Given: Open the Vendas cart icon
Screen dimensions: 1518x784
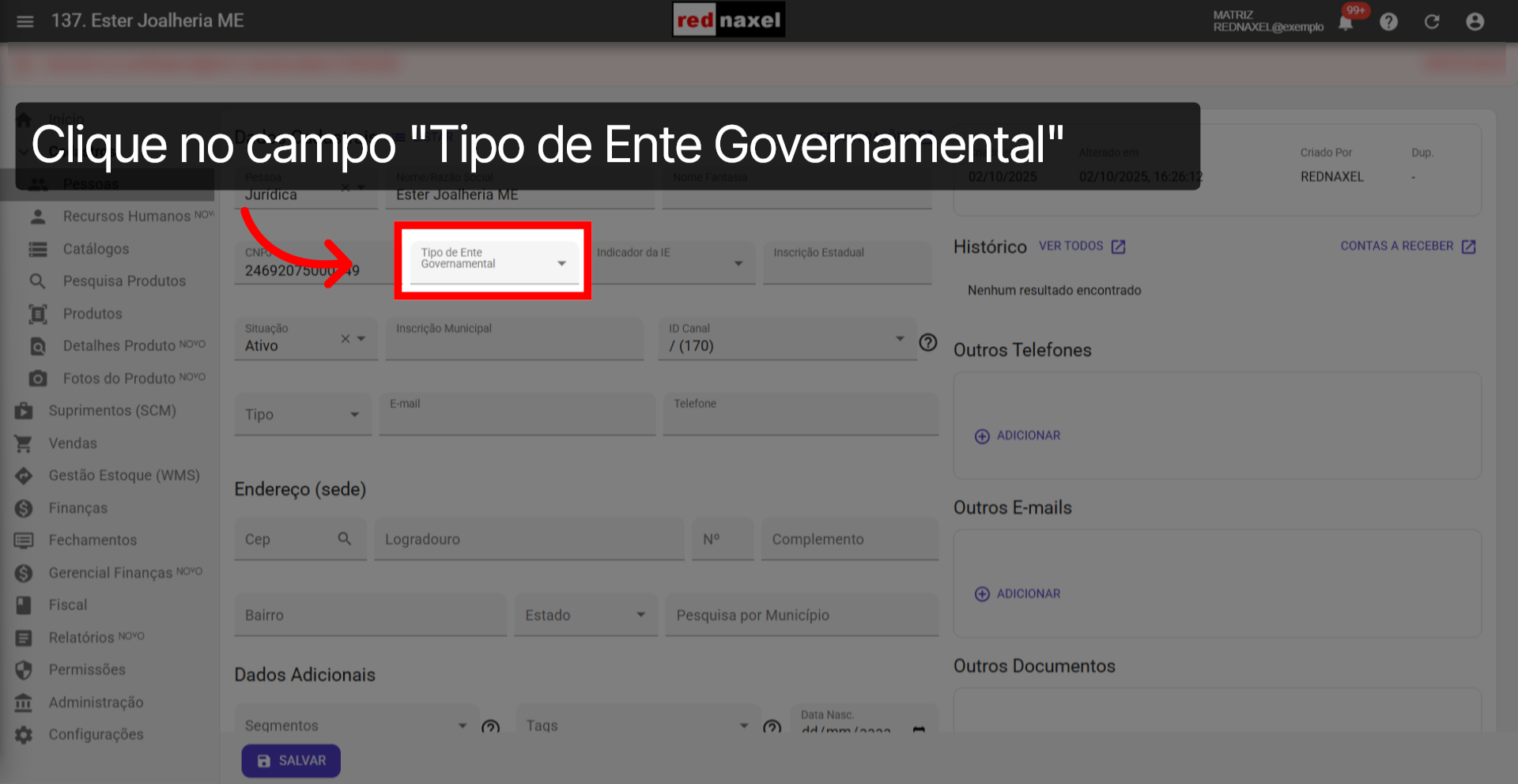Looking at the screenshot, I should [x=23, y=443].
